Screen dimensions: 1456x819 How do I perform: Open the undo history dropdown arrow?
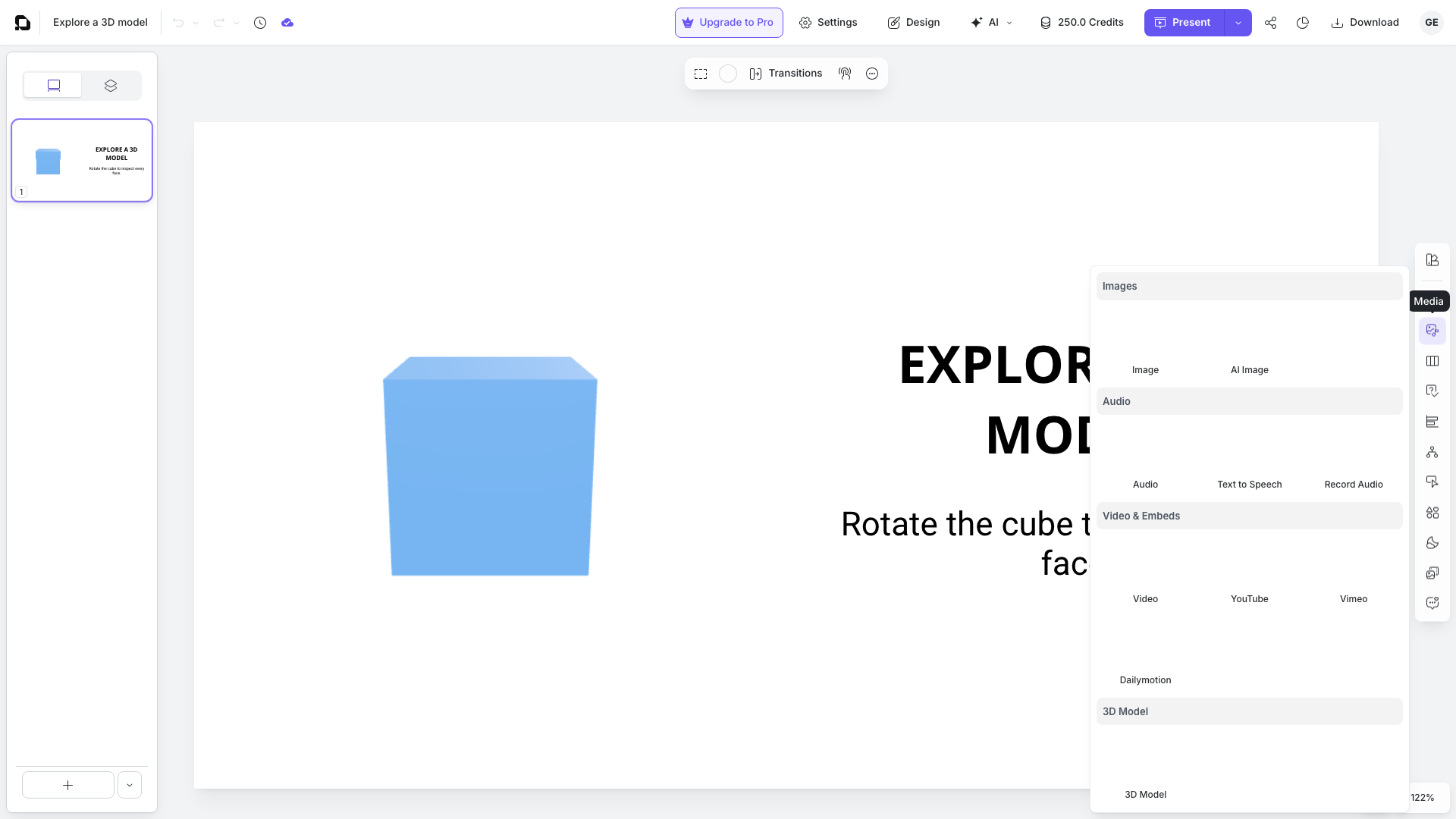[196, 23]
